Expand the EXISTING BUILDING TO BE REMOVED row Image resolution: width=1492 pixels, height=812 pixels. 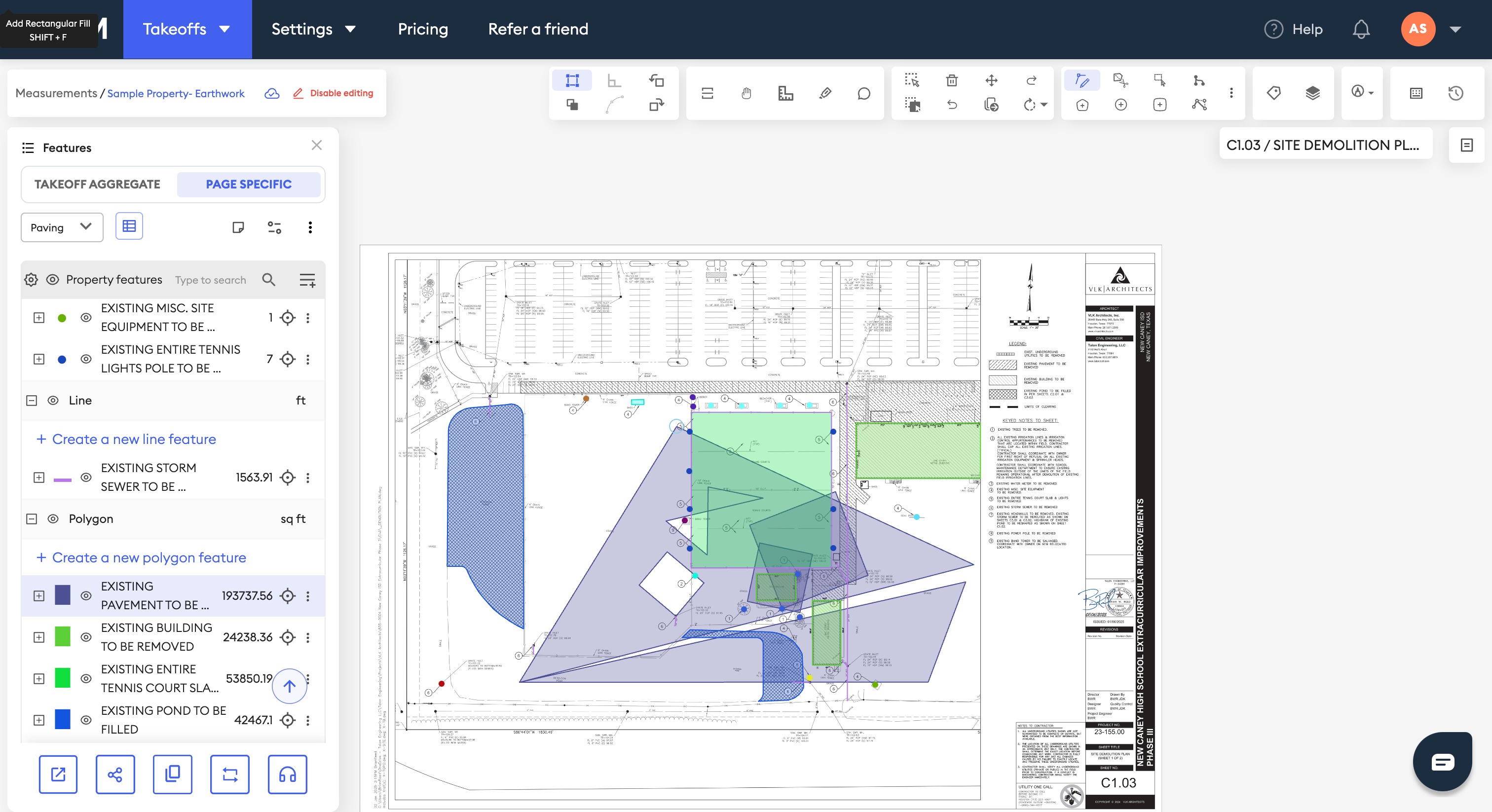tap(39, 637)
